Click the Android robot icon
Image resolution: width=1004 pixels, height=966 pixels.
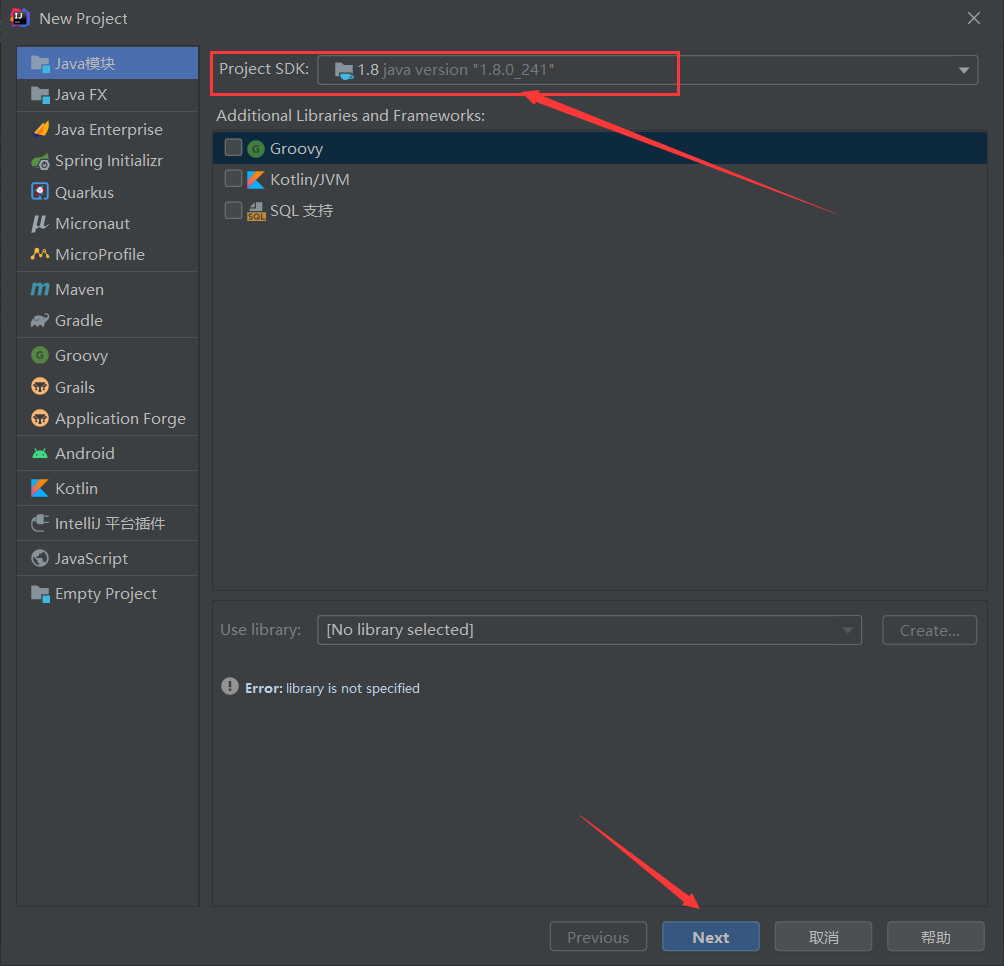pyautogui.click(x=40, y=453)
